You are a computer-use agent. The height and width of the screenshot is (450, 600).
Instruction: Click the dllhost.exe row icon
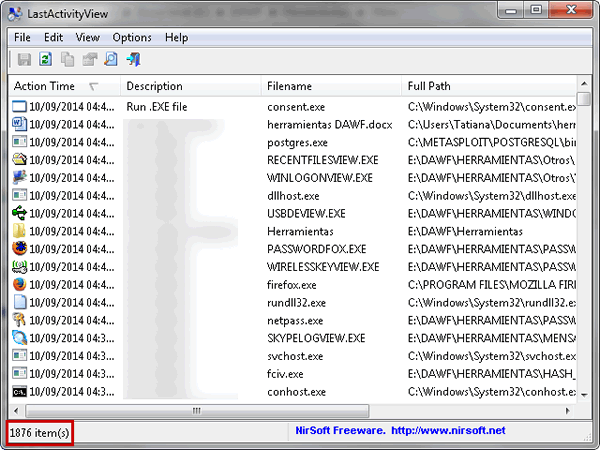(19, 196)
